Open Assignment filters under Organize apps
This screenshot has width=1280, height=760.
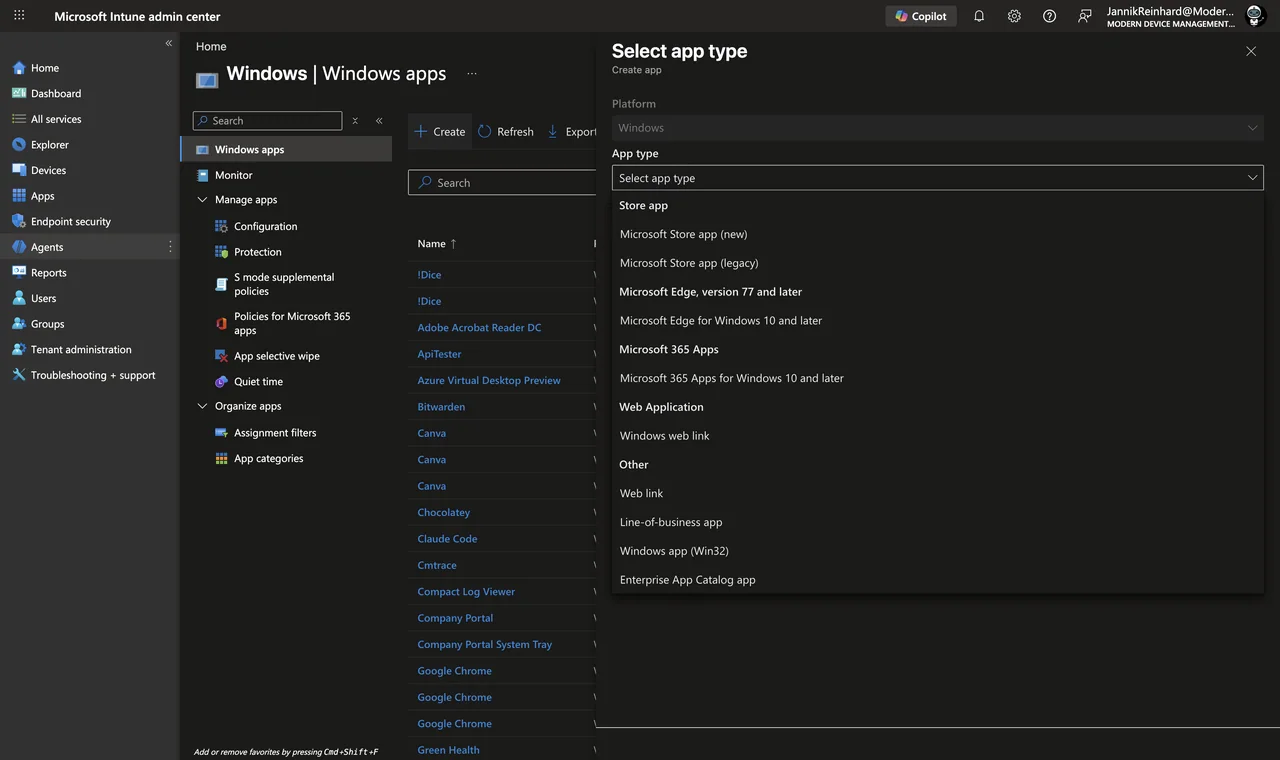coord(275,433)
